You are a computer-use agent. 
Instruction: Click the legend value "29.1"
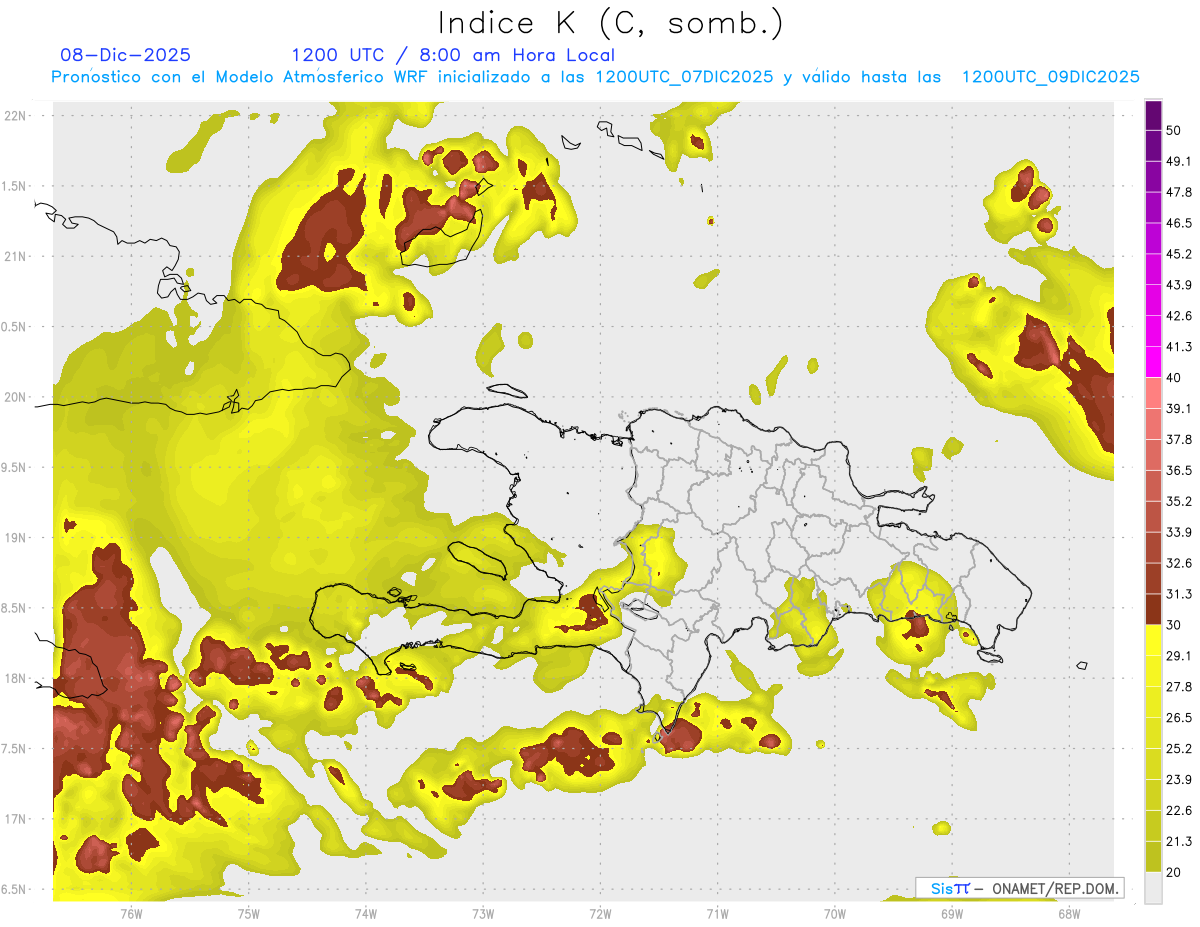[1179, 656]
